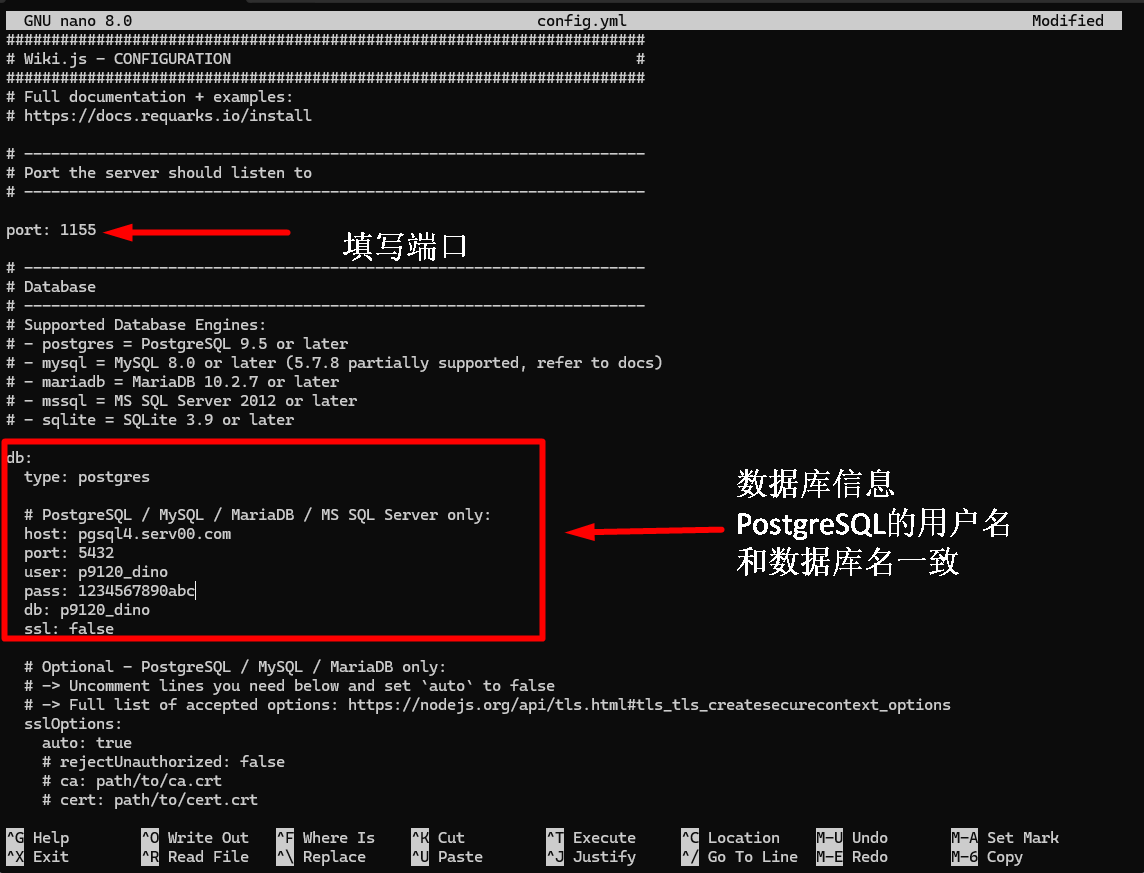Click the nodejs.org TLS options URL
1144x873 pixels.
(649, 705)
